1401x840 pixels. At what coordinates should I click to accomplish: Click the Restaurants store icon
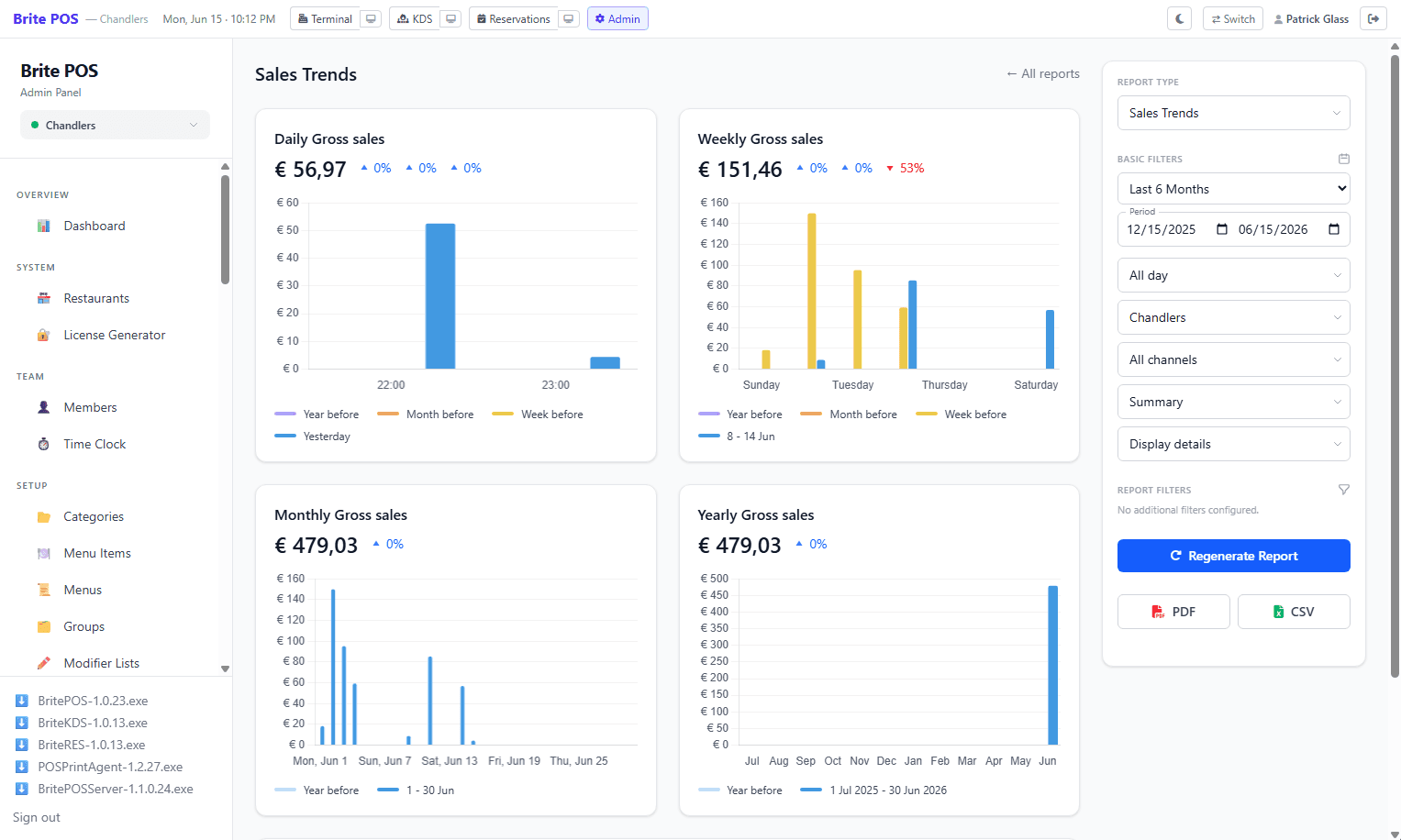pyautogui.click(x=43, y=298)
